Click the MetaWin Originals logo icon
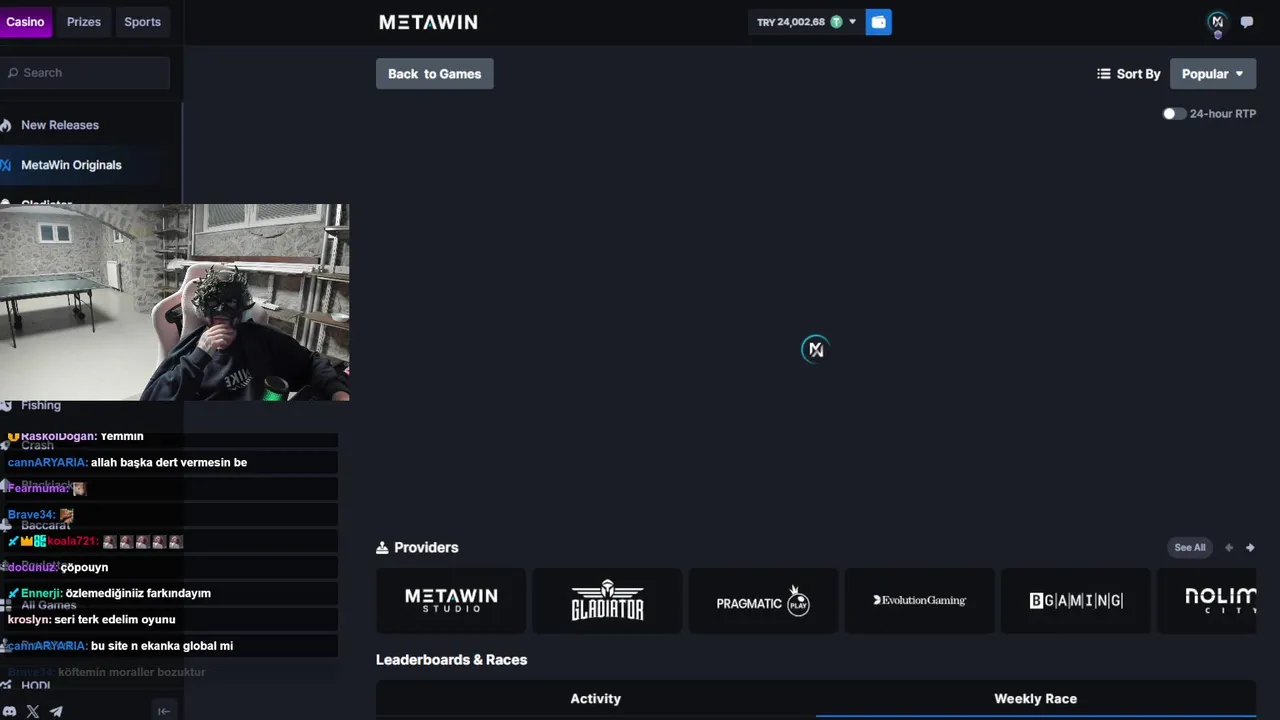 point(5,165)
